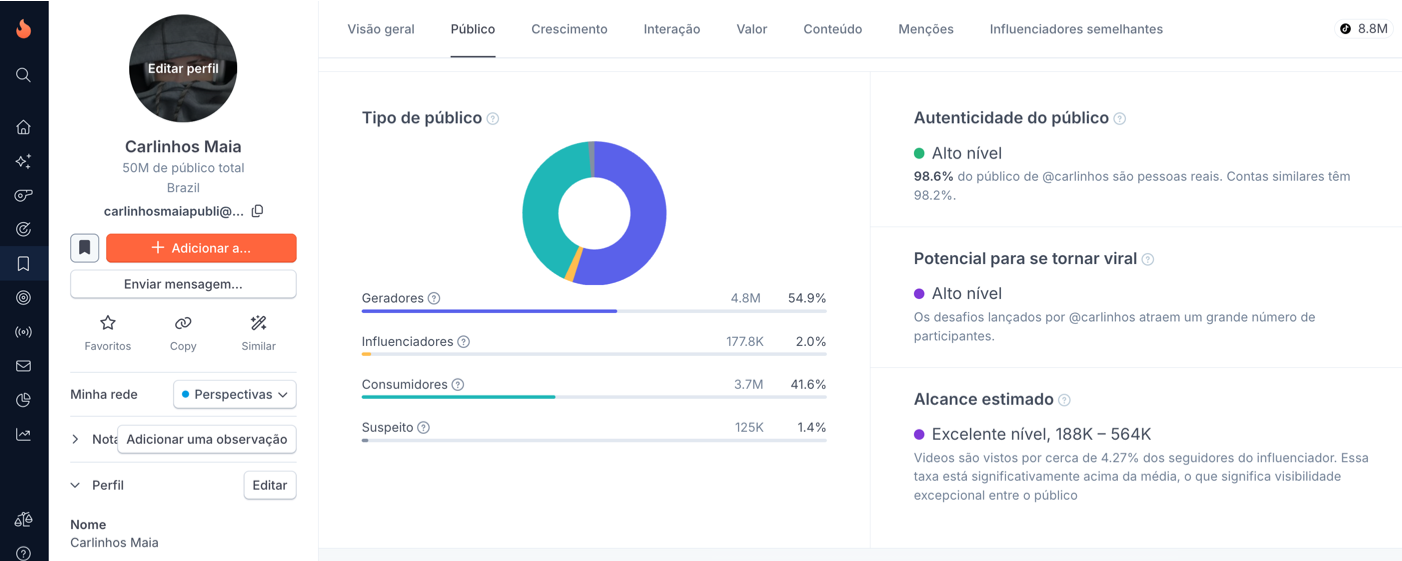Screen dimensions: 1402x561
Task: Click the Adicionar a... button
Action: click(x=201, y=248)
